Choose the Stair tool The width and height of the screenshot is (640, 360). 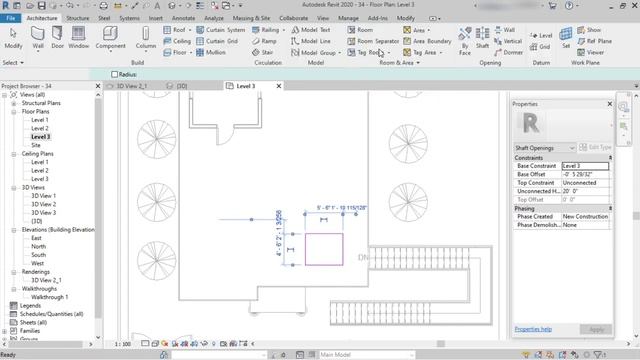[x=262, y=52]
